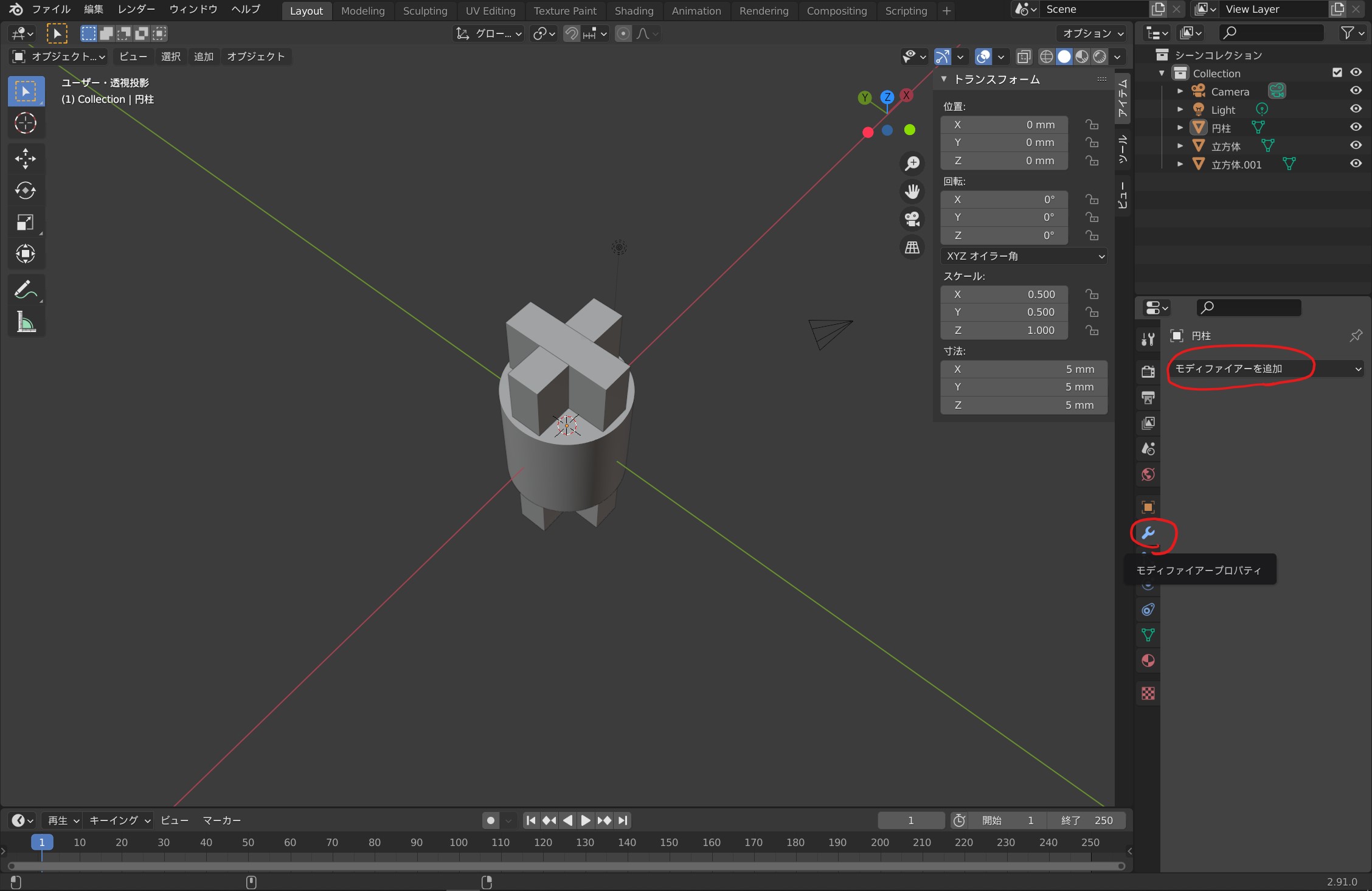Image resolution: width=1372 pixels, height=891 pixels.
Task: Hide the Camera object in outliner
Action: (1356, 91)
